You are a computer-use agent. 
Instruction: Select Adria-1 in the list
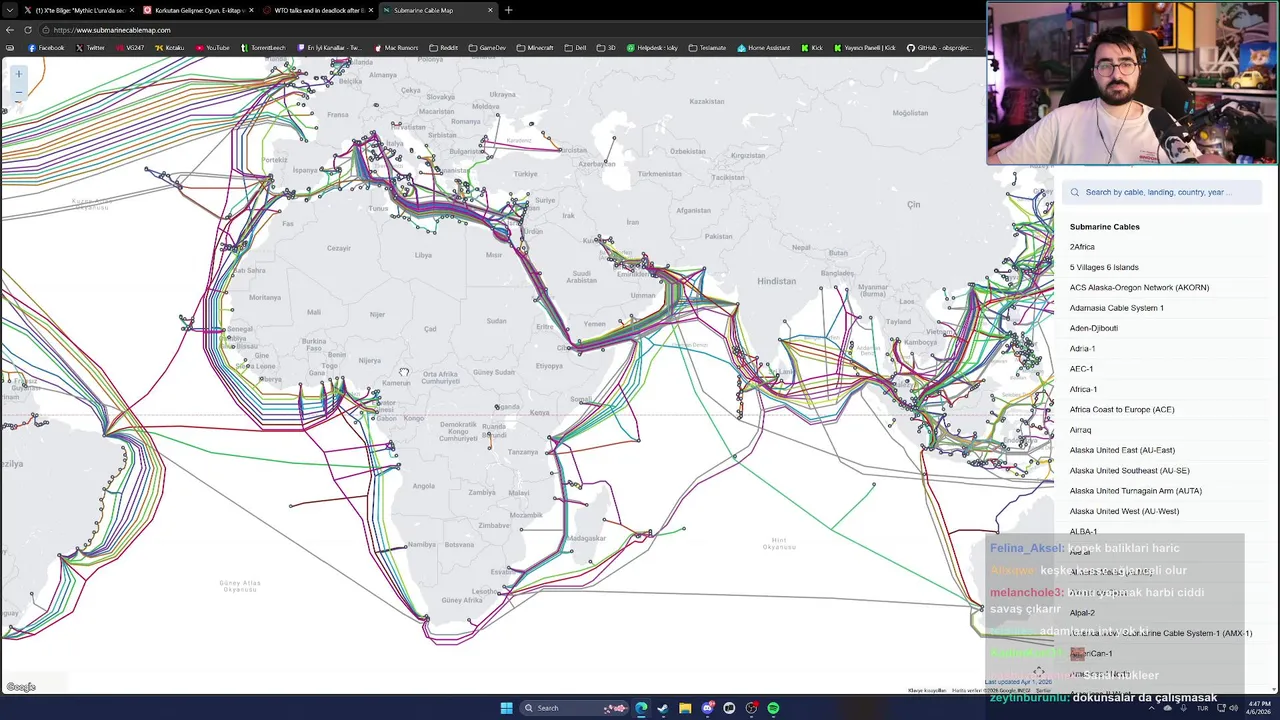[x=1082, y=348]
